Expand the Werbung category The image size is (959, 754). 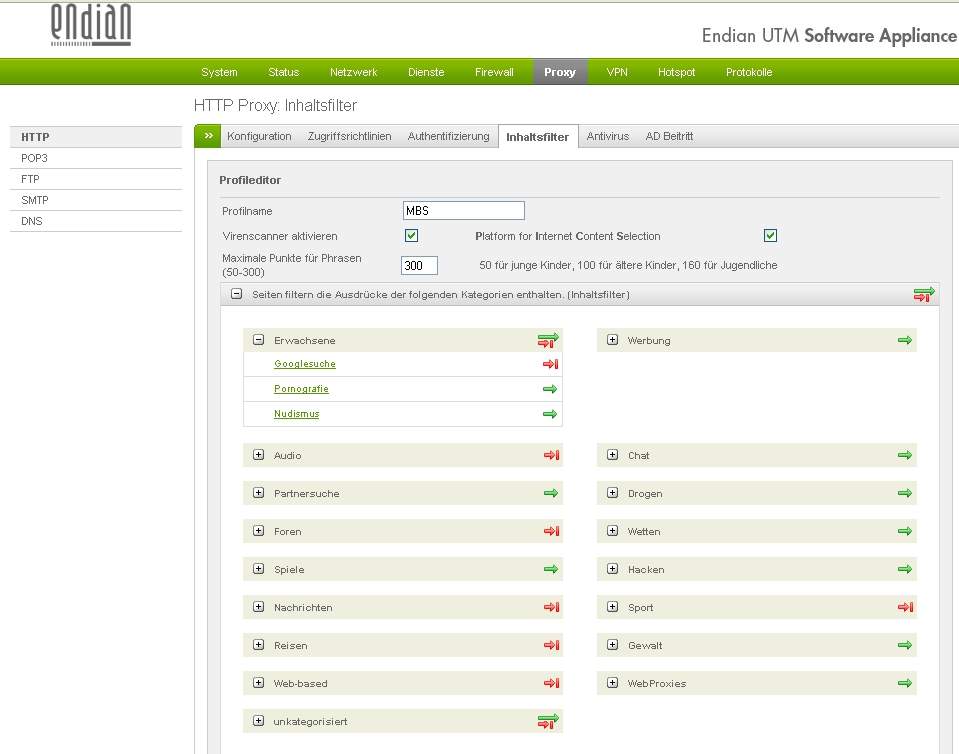(x=612, y=339)
